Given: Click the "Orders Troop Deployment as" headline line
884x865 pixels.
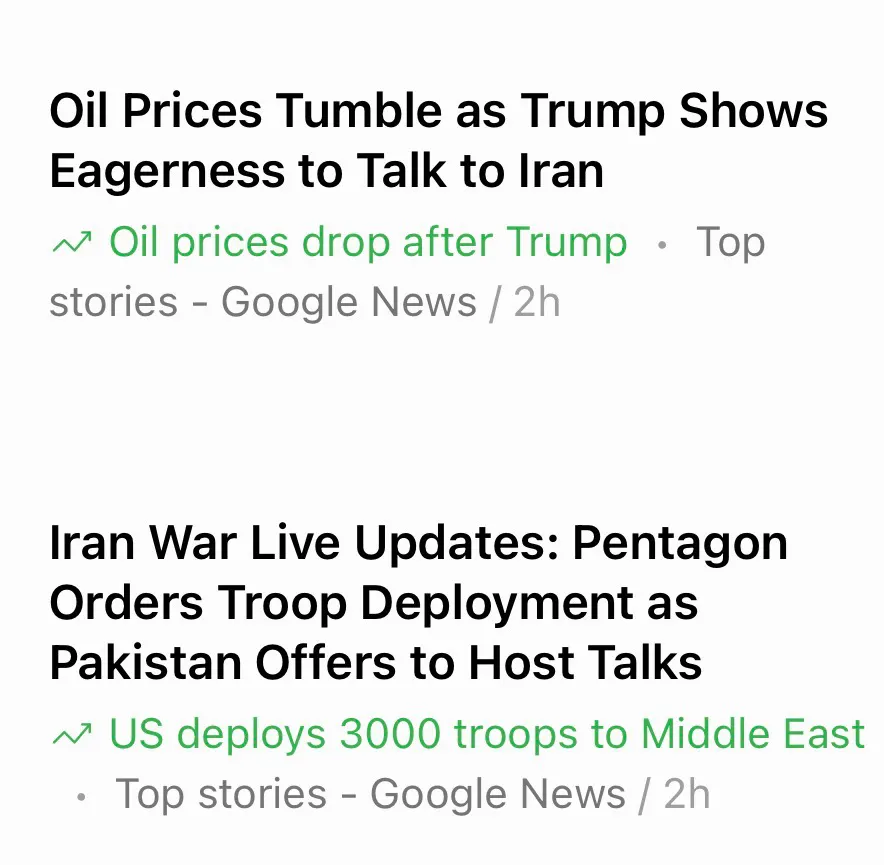Looking at the screenshot, I should point(373,603).
